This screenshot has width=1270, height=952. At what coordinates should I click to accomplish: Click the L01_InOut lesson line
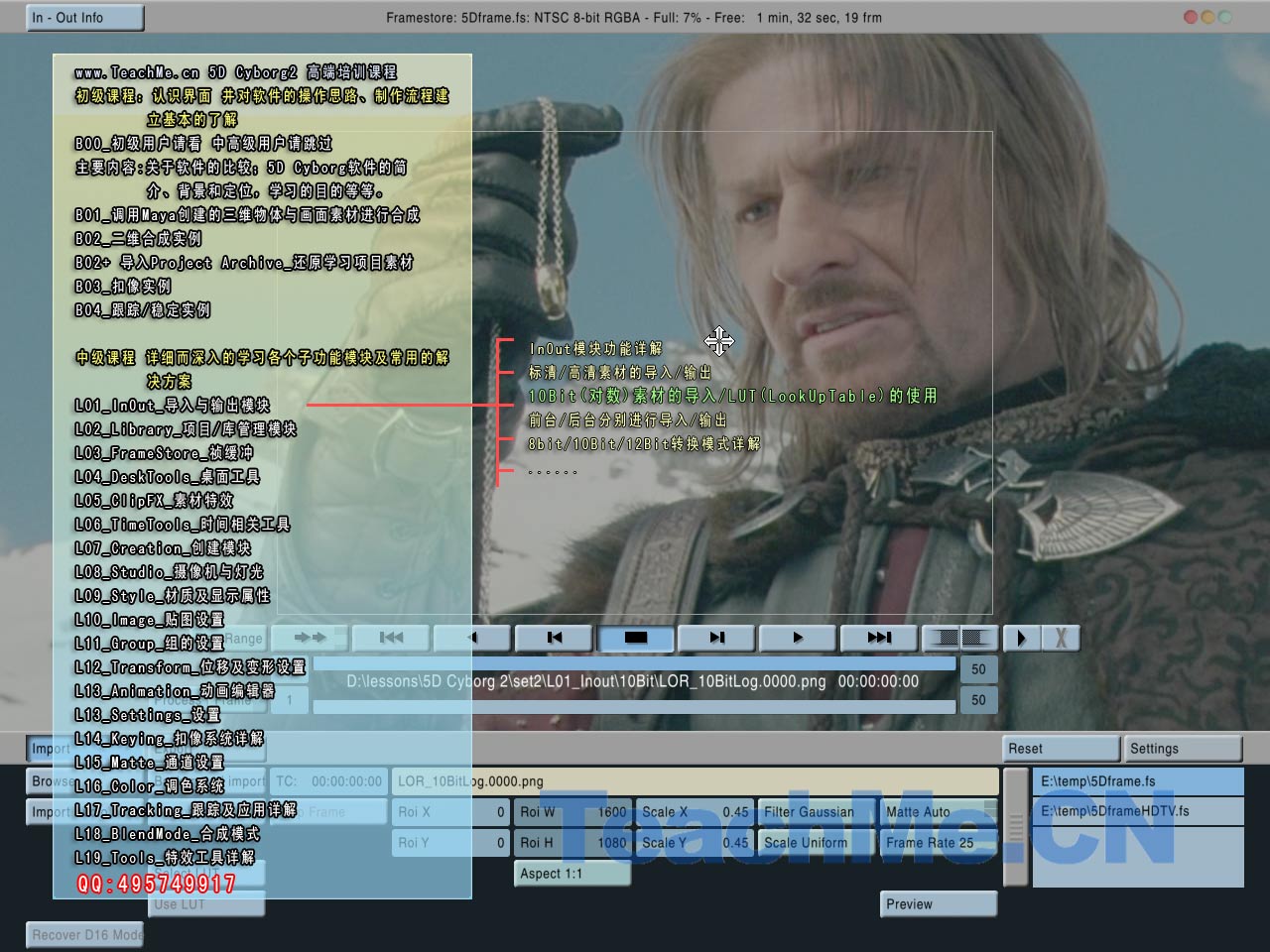pos(172,406)
